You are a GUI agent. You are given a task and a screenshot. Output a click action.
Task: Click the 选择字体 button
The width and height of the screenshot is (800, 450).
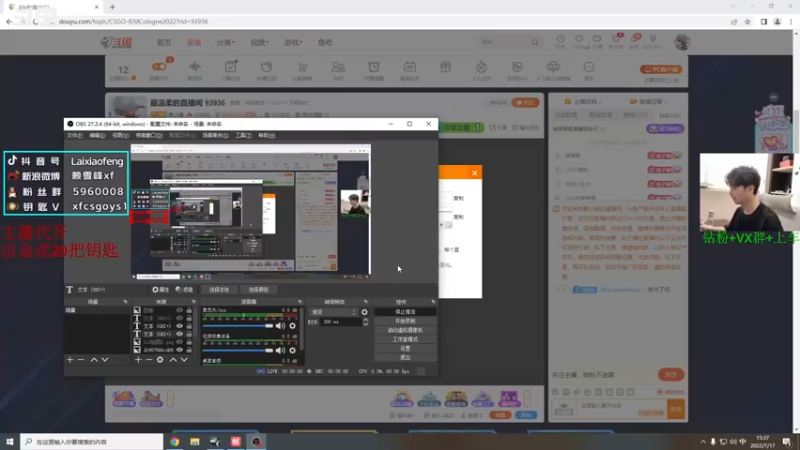[219, 289]
